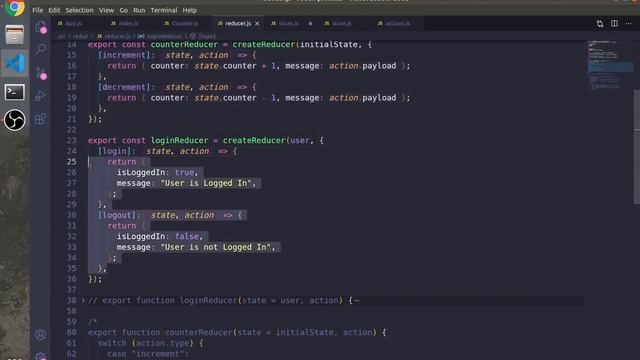Open the Selection menu
The image size is (640, 360).
click(80, 10)
